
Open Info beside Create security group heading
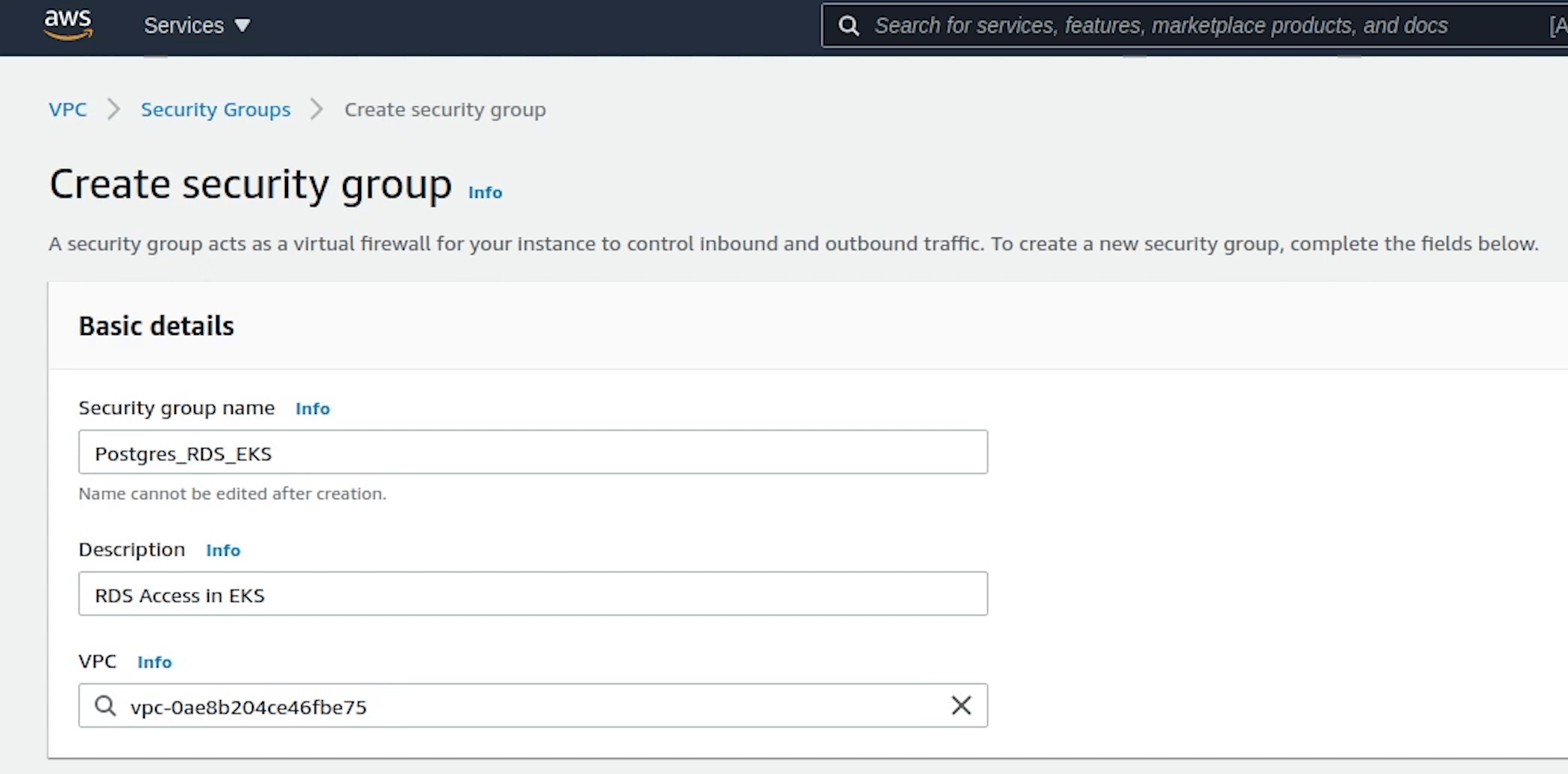tap(485, 192)
